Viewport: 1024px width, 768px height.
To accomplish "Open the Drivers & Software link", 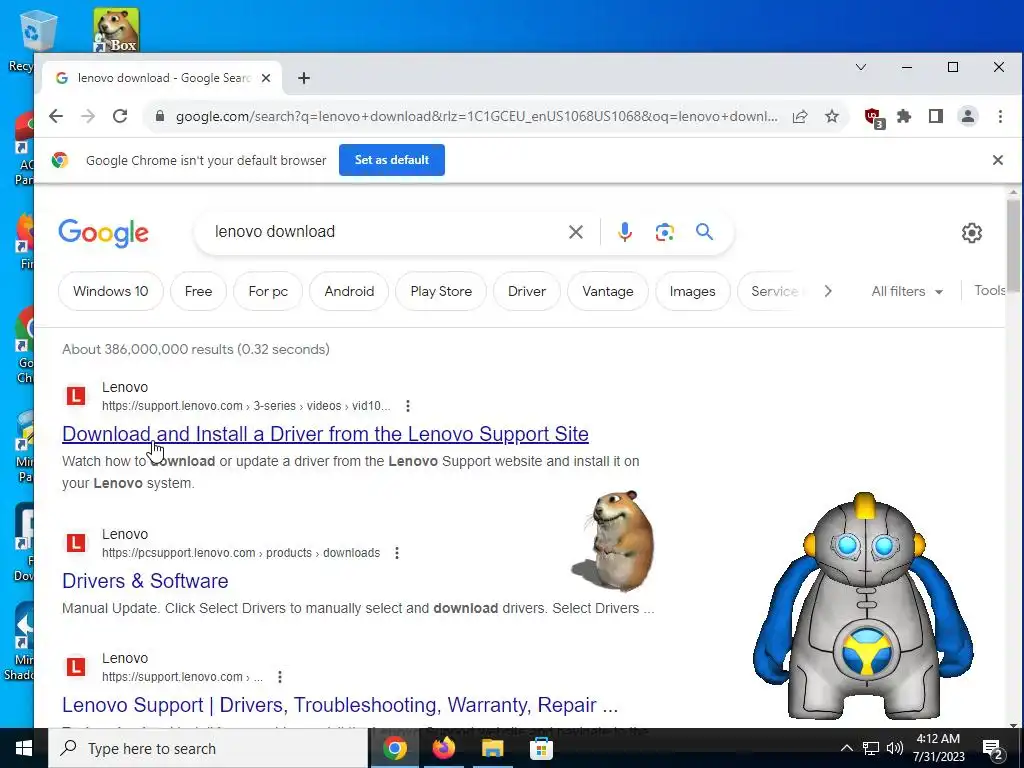I will pos(145,581).
